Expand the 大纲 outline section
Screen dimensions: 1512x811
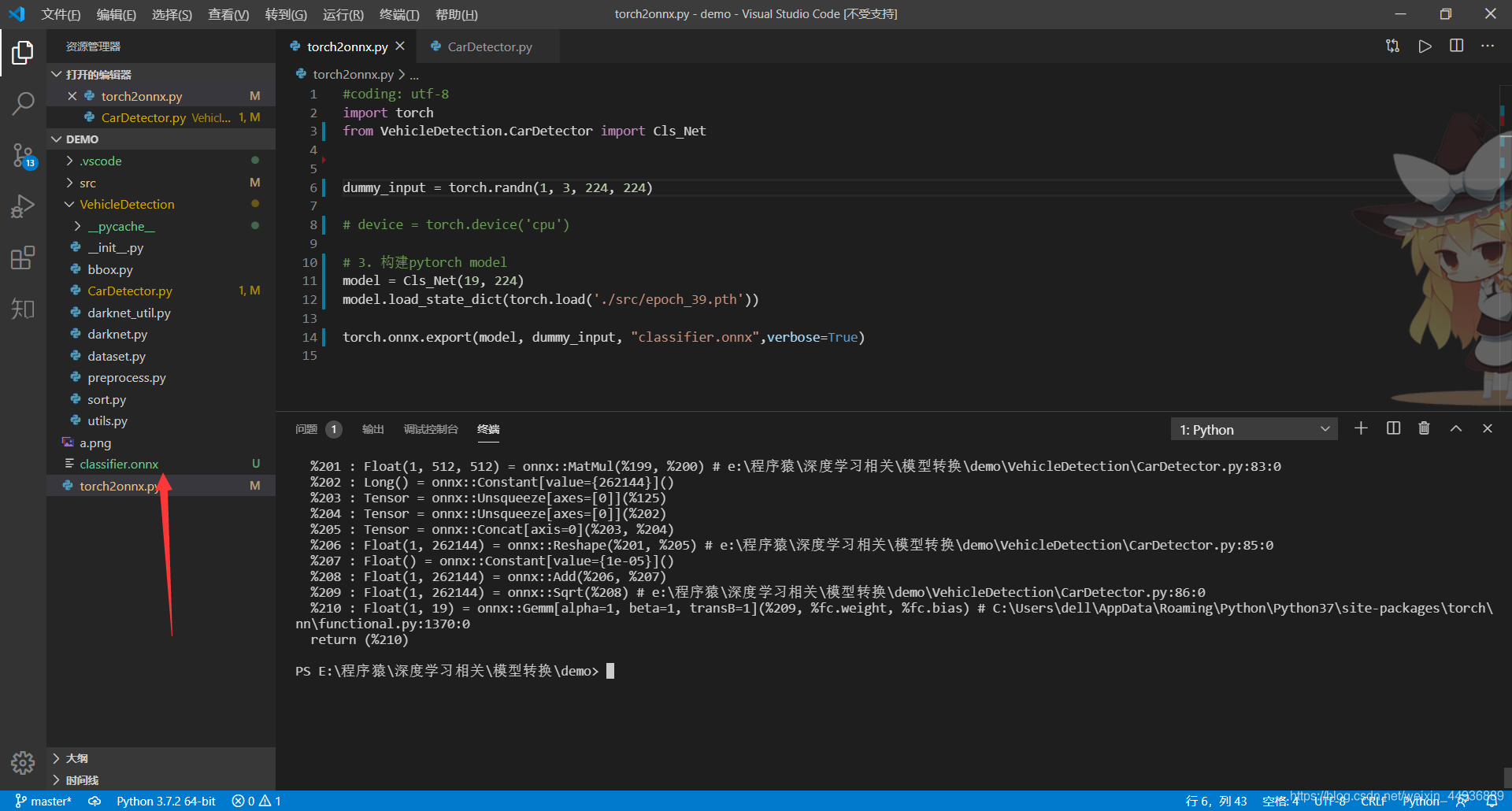pos(161,758)
